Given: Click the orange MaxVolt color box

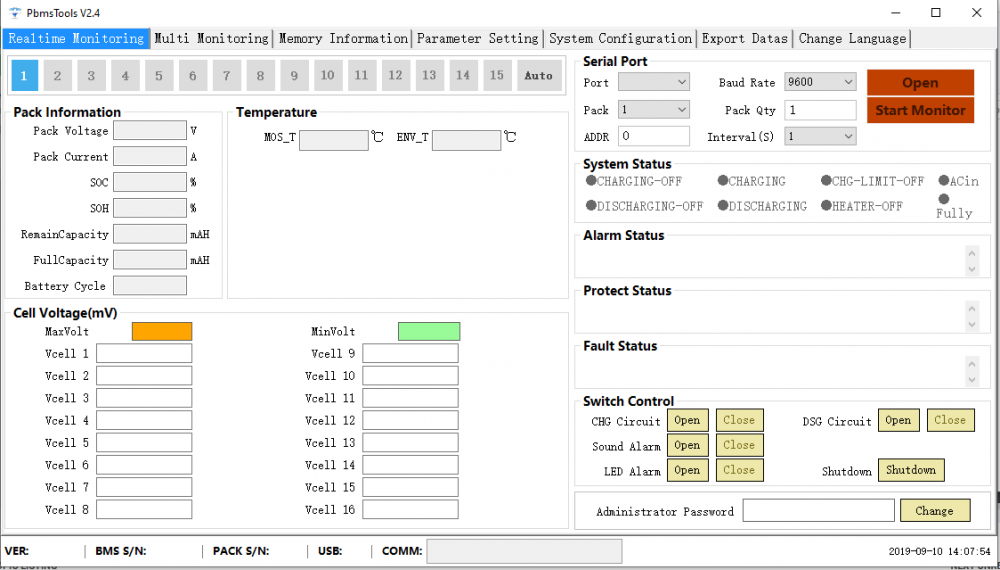Looking at the screenshot, I should tap(162, 332).
